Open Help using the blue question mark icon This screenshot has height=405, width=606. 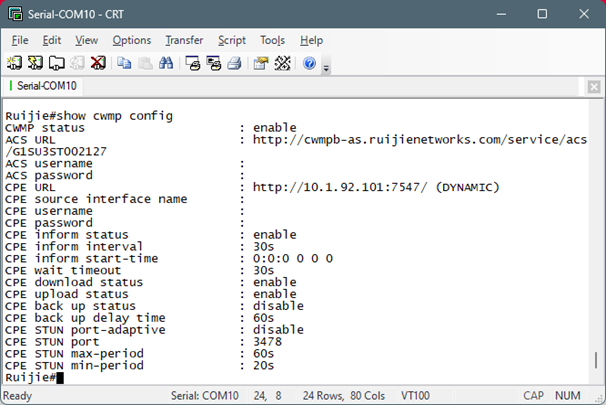[309, 63]
